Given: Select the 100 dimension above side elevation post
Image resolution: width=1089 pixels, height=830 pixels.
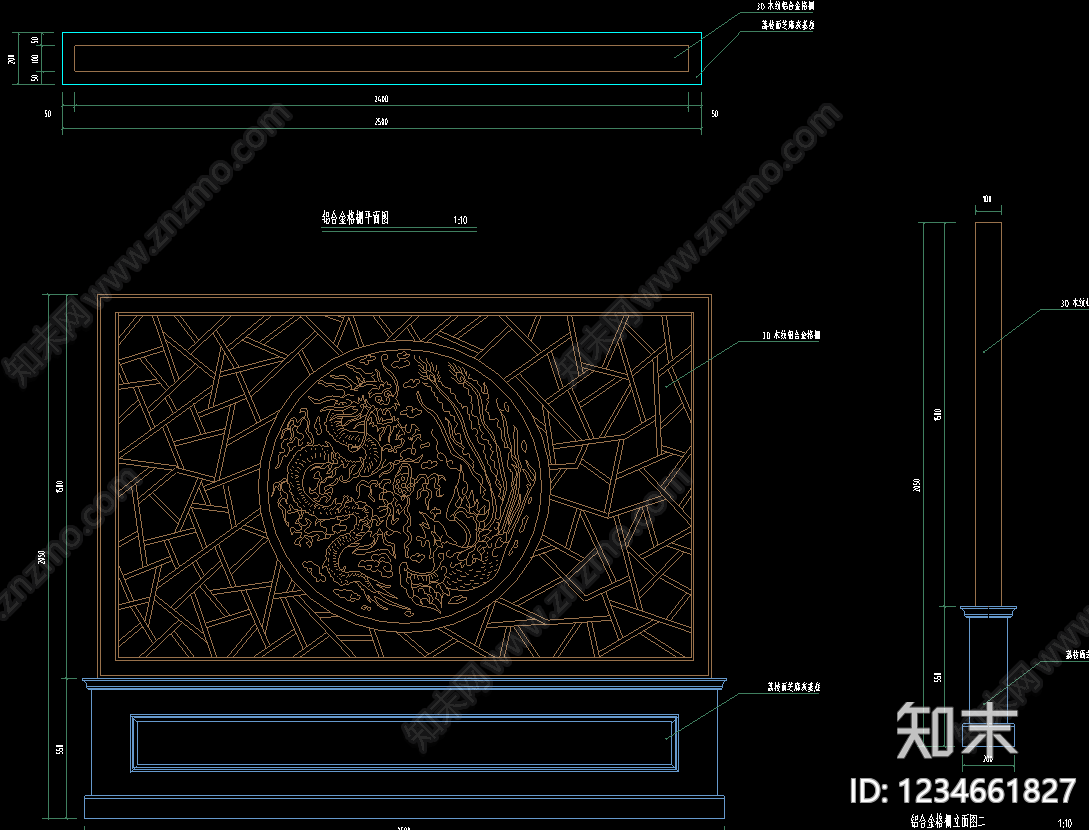Looking at the screenshot, I should point(987,199).
